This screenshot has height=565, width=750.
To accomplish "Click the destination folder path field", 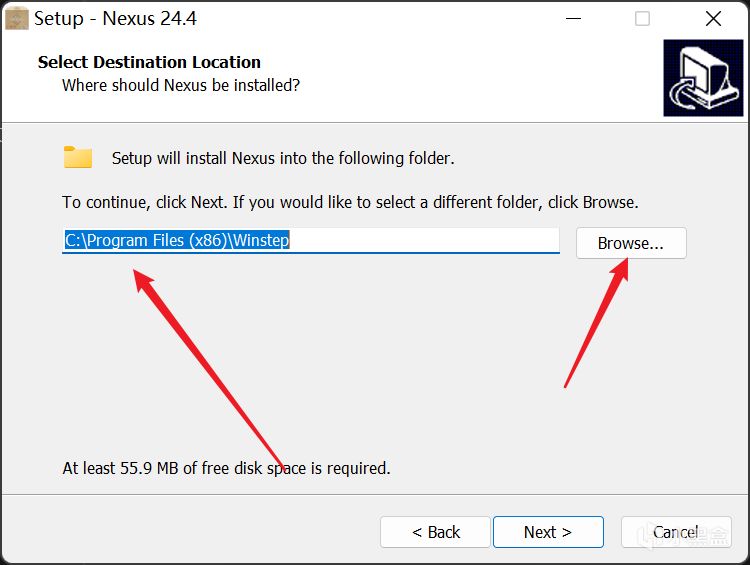I will (x=310, y=241).
